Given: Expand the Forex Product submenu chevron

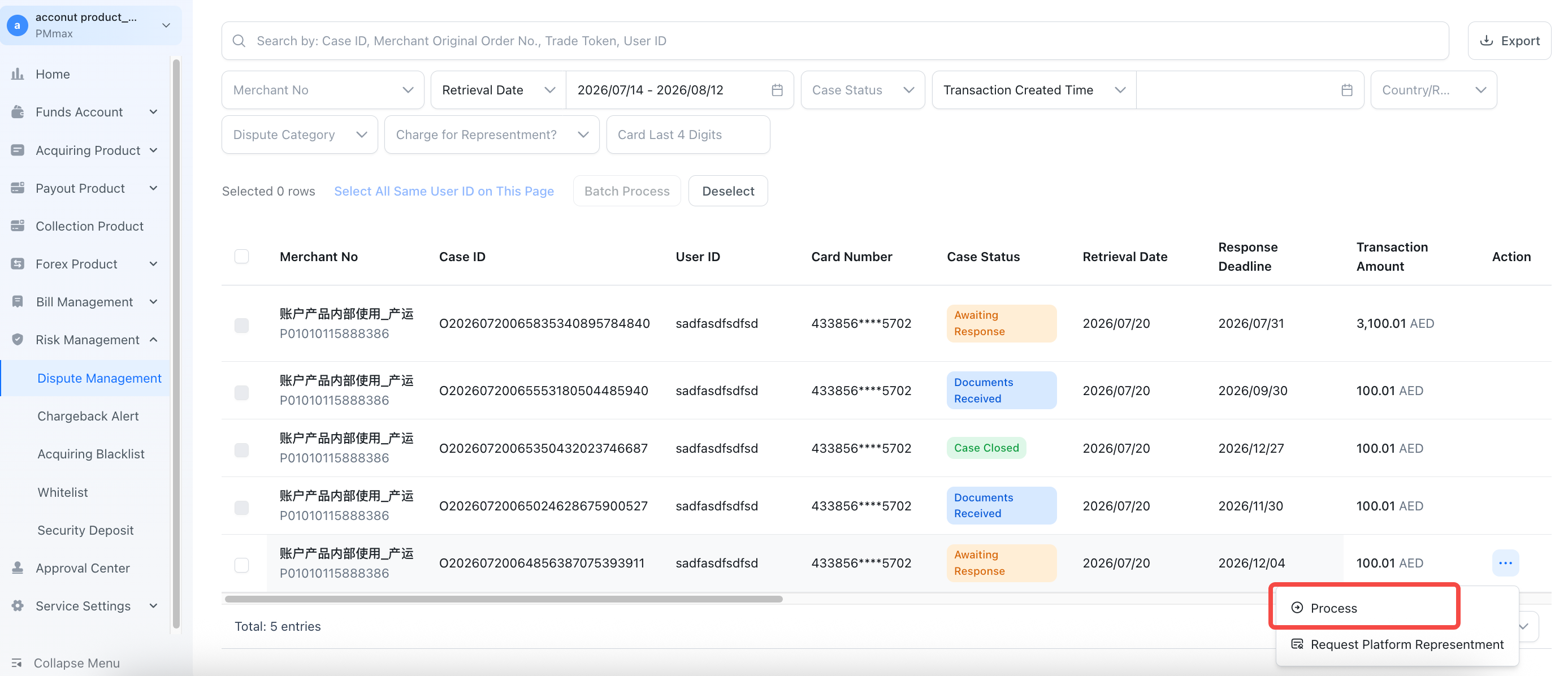Looking at the screenshot, I should (x=153, y=264).
